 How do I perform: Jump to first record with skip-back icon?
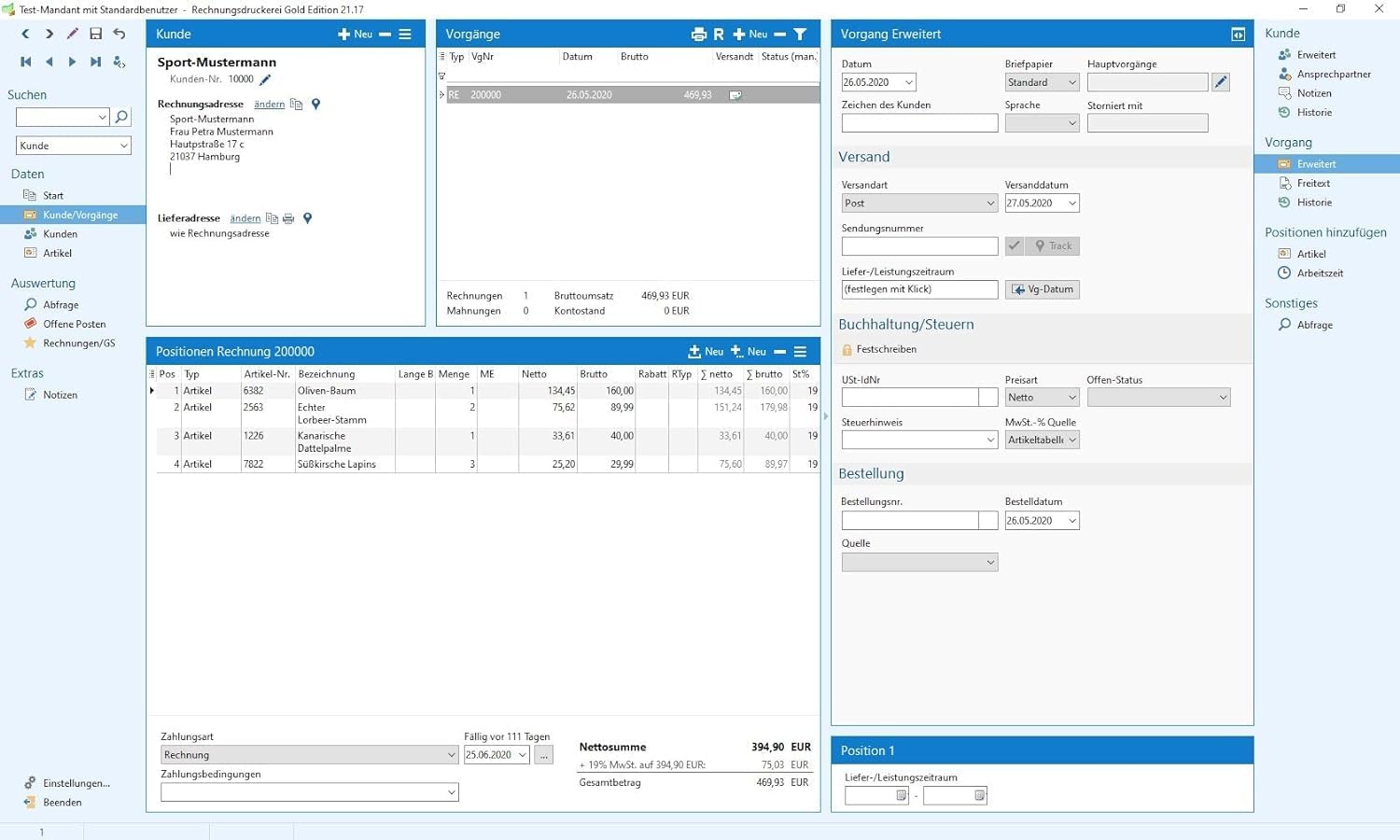(25, 62)
